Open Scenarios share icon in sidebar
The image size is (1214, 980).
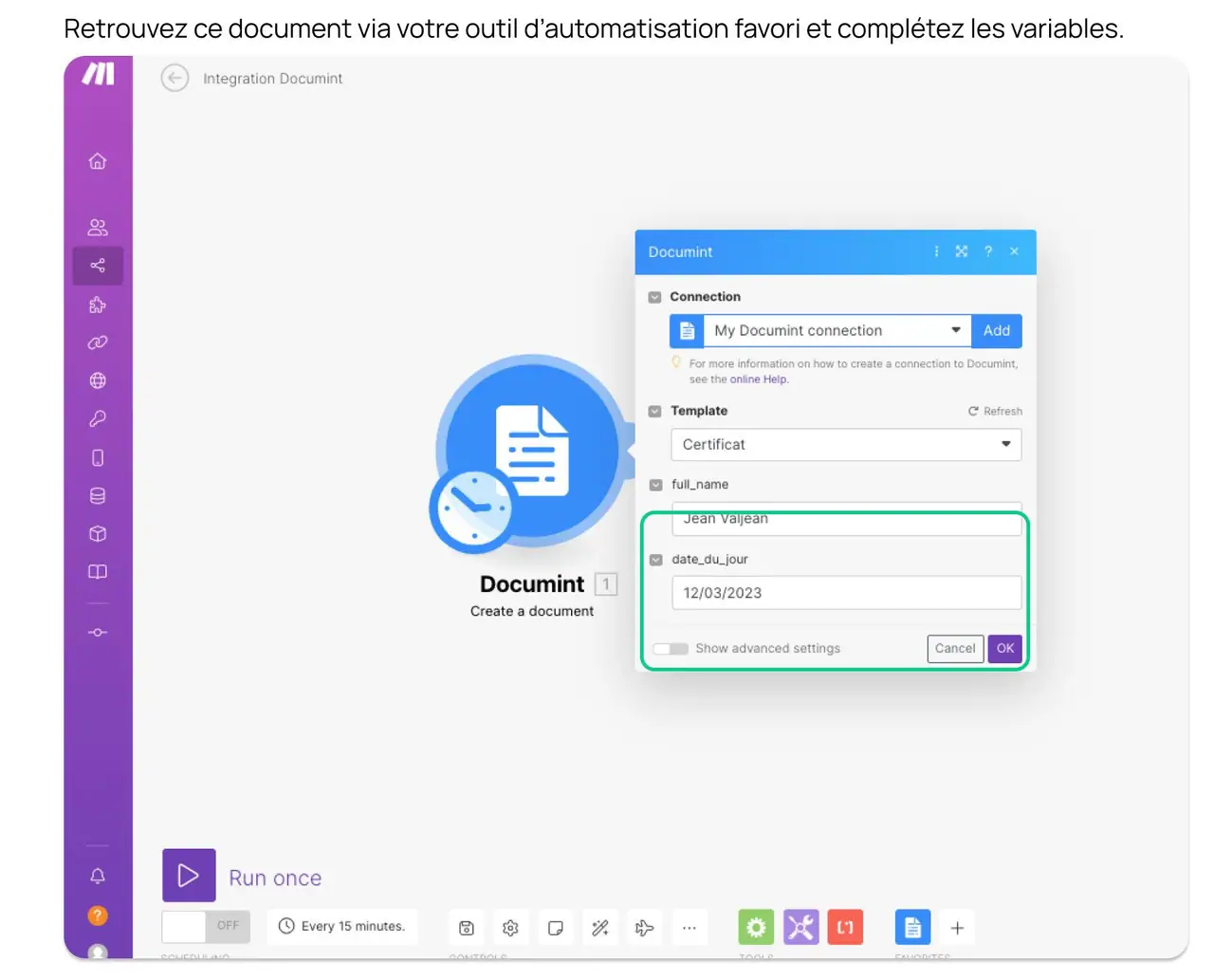point(98,266)
